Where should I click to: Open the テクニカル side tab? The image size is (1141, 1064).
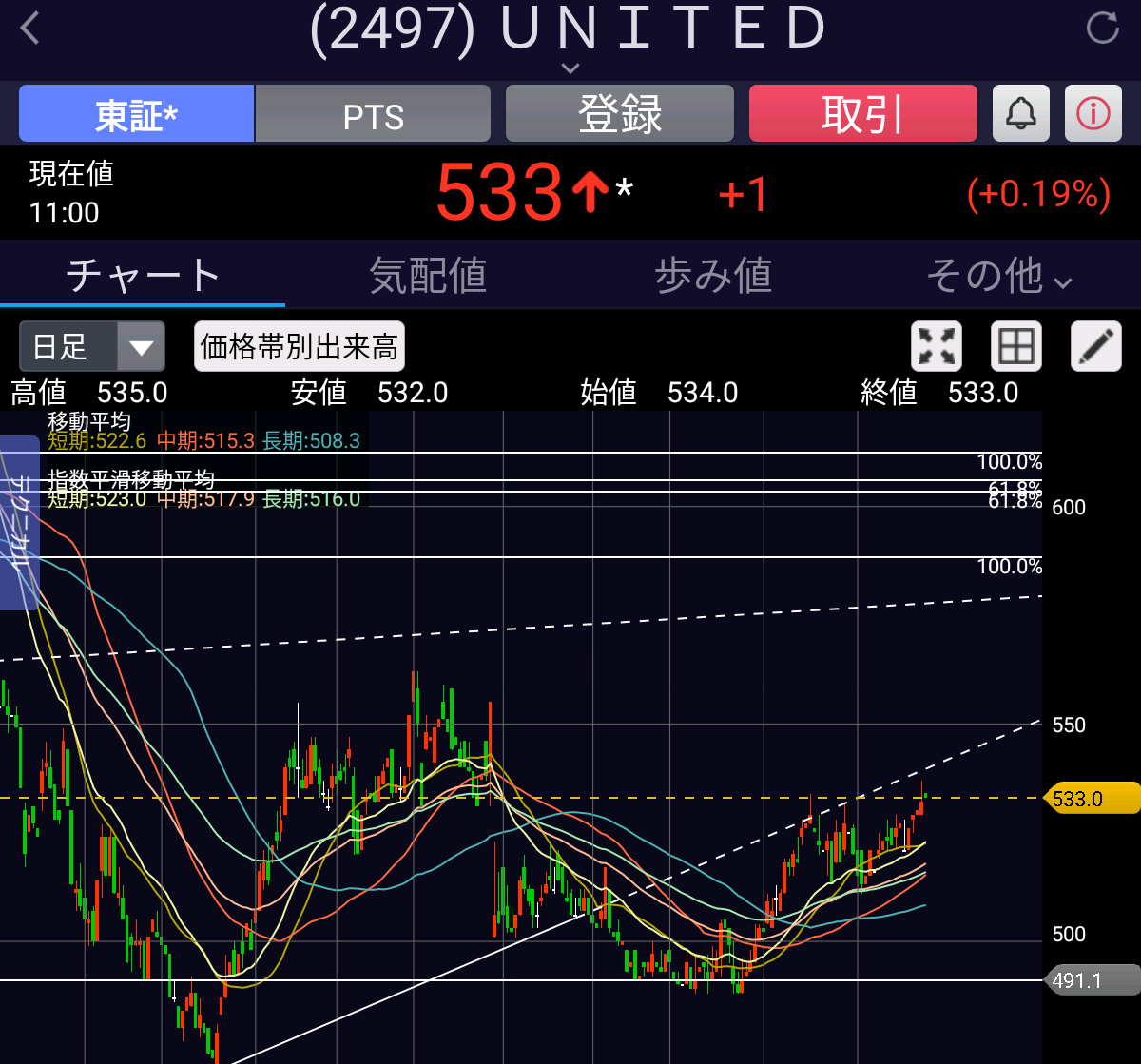coord(19,521)
